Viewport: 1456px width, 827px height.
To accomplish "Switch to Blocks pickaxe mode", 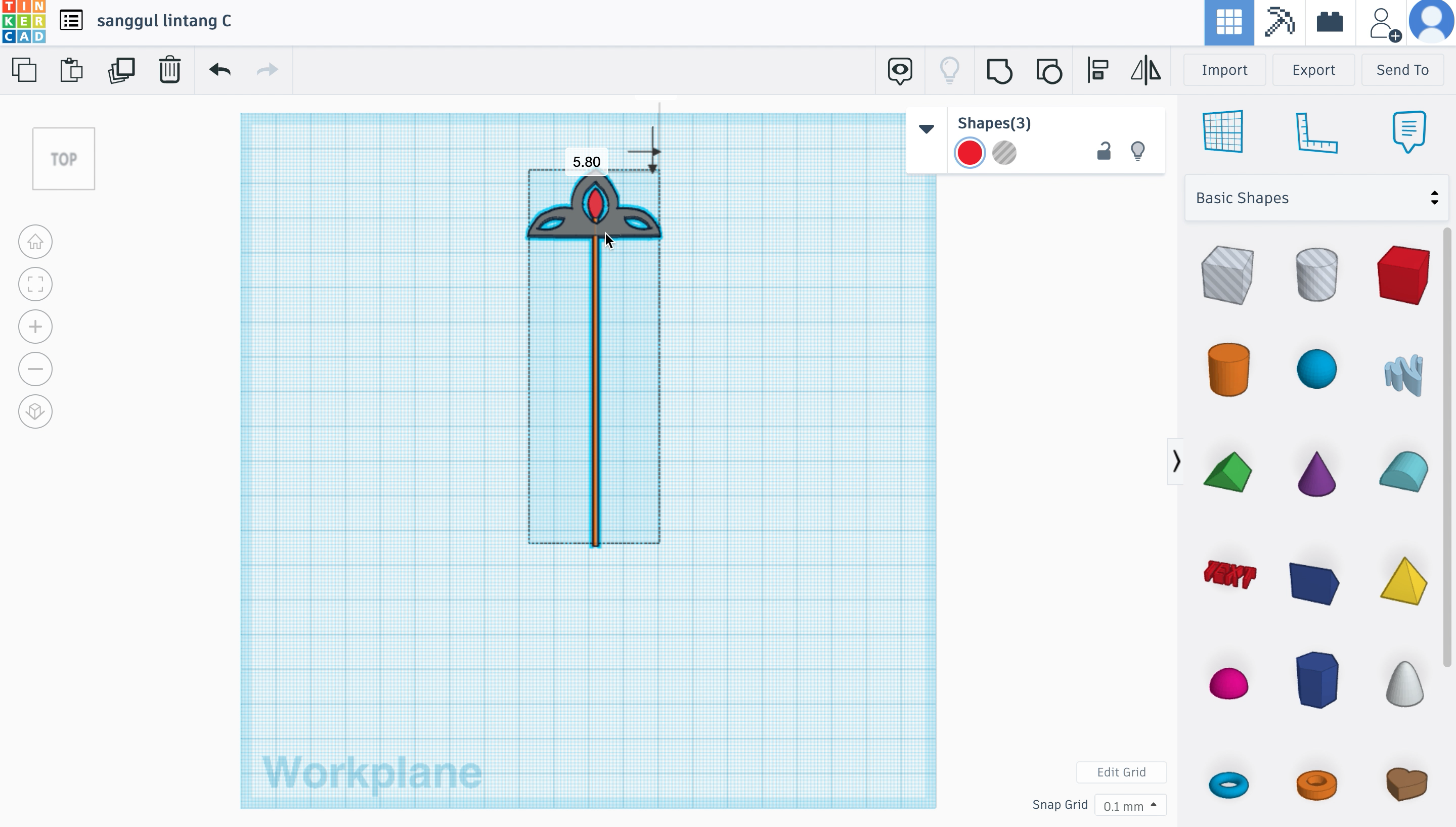I will pyautogui.click(x=1279, y=22).
